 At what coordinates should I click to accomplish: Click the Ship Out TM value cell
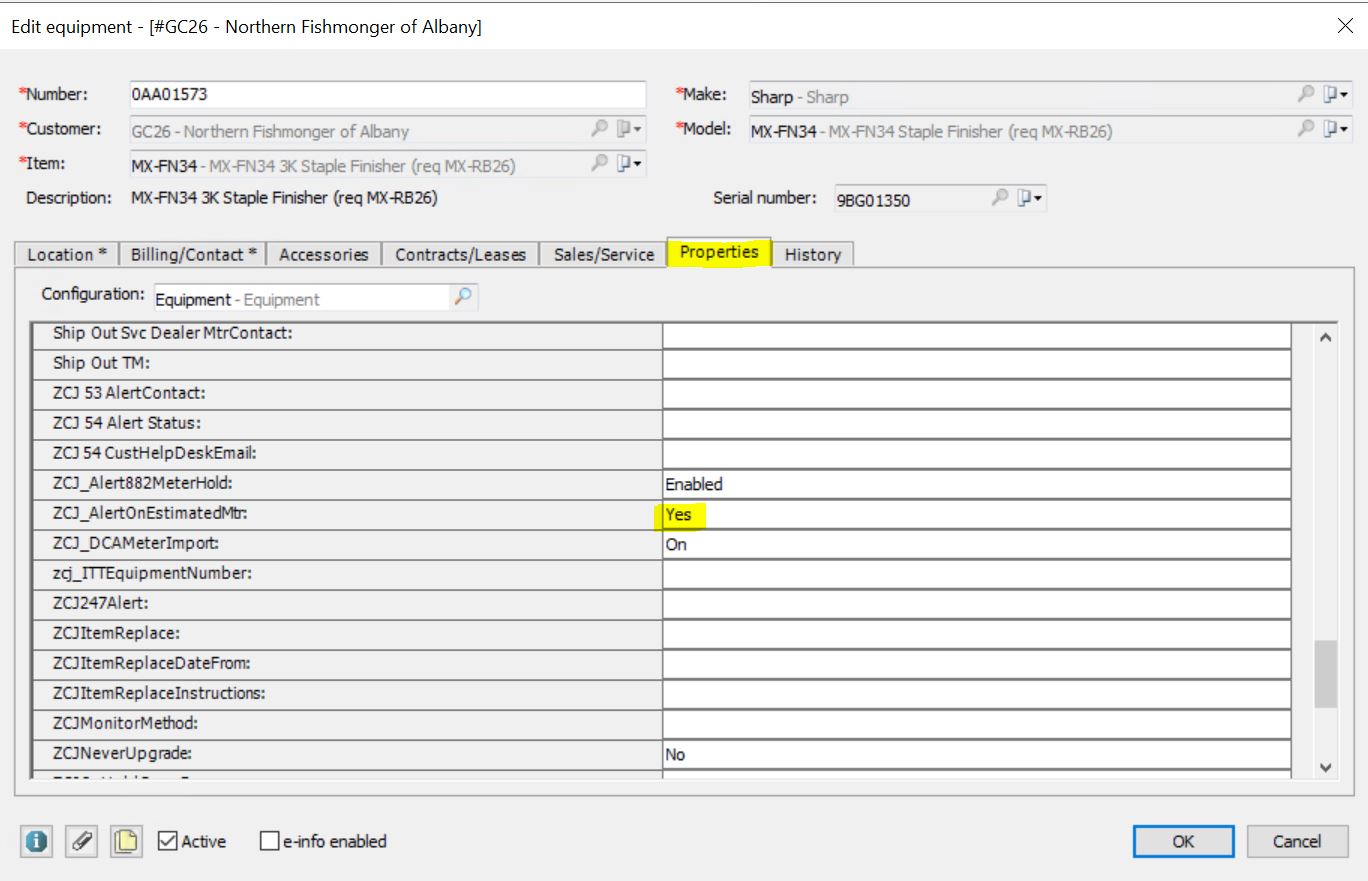976,364
